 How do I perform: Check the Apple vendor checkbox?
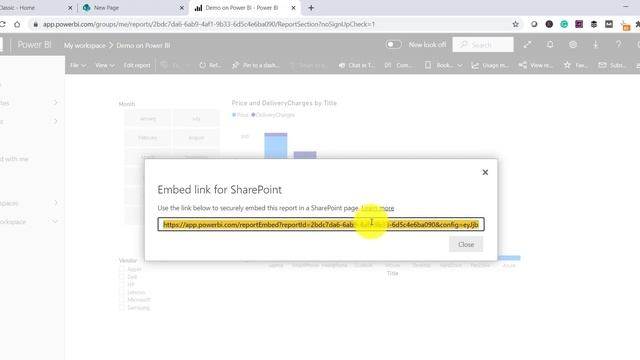(x=122, y=269)
